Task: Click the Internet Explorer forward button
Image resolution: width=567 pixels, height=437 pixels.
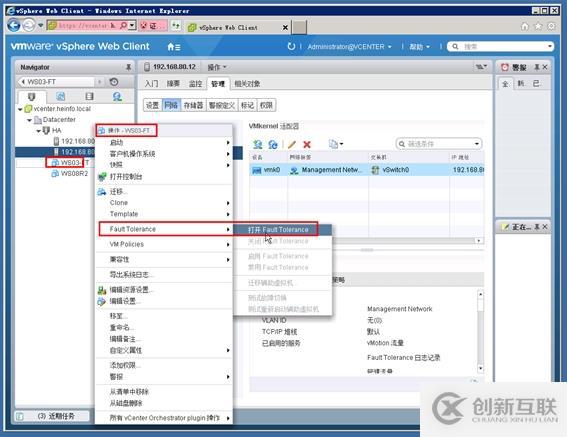Action: click(29, 26)
